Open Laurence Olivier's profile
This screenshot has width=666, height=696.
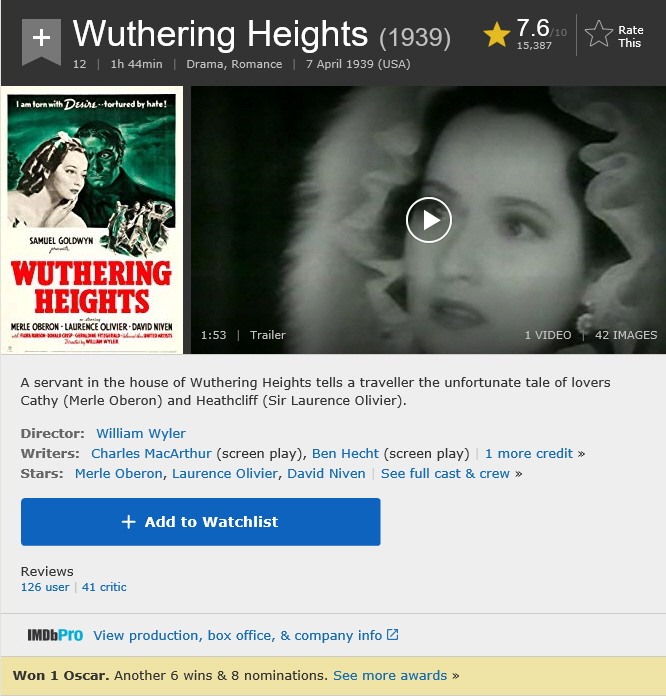225,473
